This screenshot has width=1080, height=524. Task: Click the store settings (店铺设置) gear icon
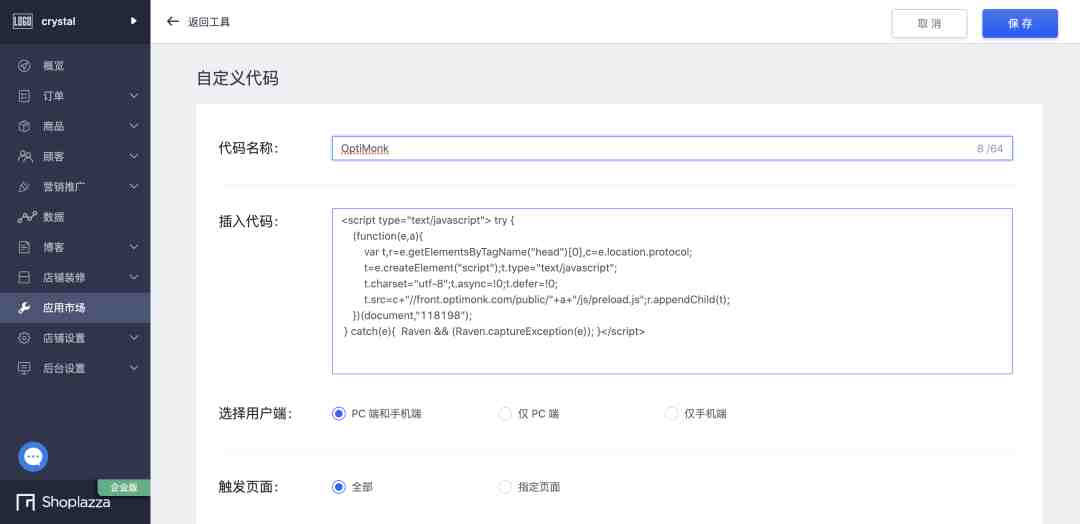[x=24, y=338]
